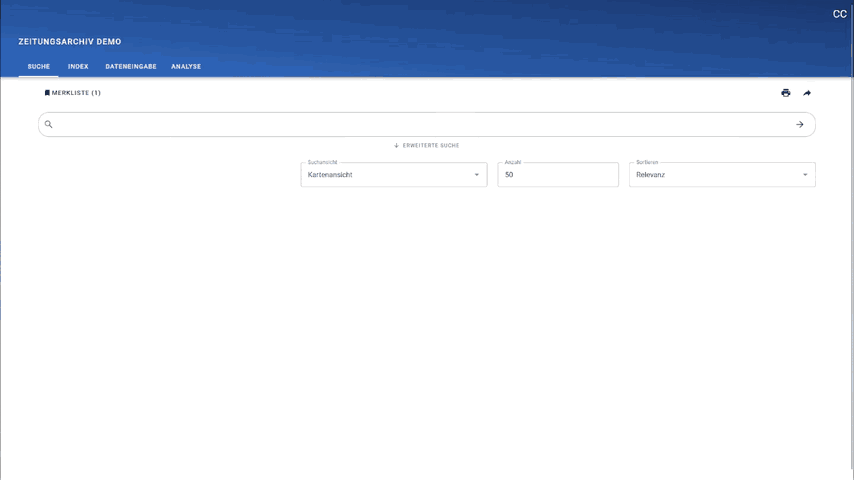The height and width of the screenshot is (480, 854).
Task: Submit search with the right arrow icon
Action: (800, 124)
